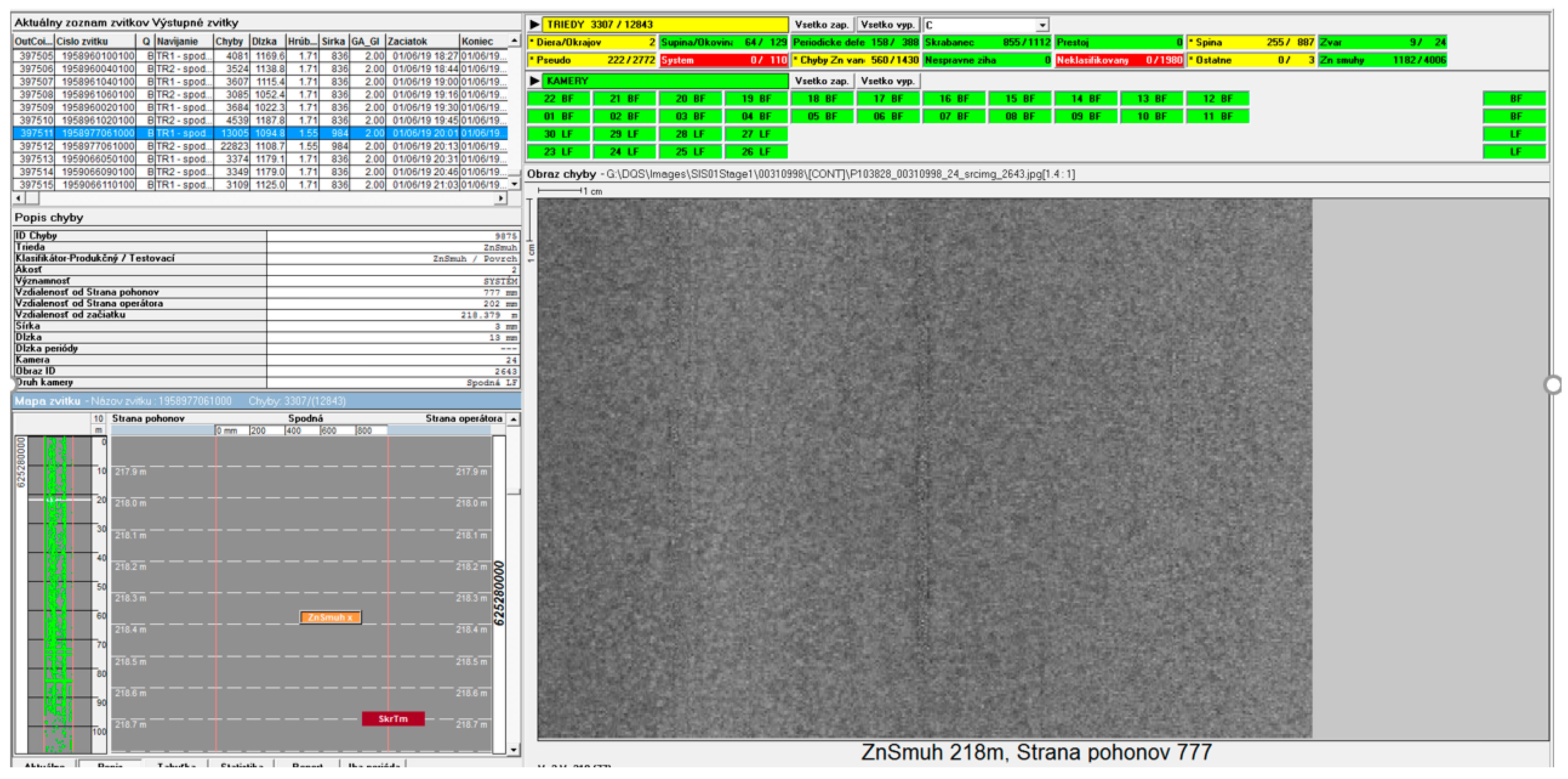Collapse the KAMERY section arrow

pyautogui.click(x=534, y=80)
